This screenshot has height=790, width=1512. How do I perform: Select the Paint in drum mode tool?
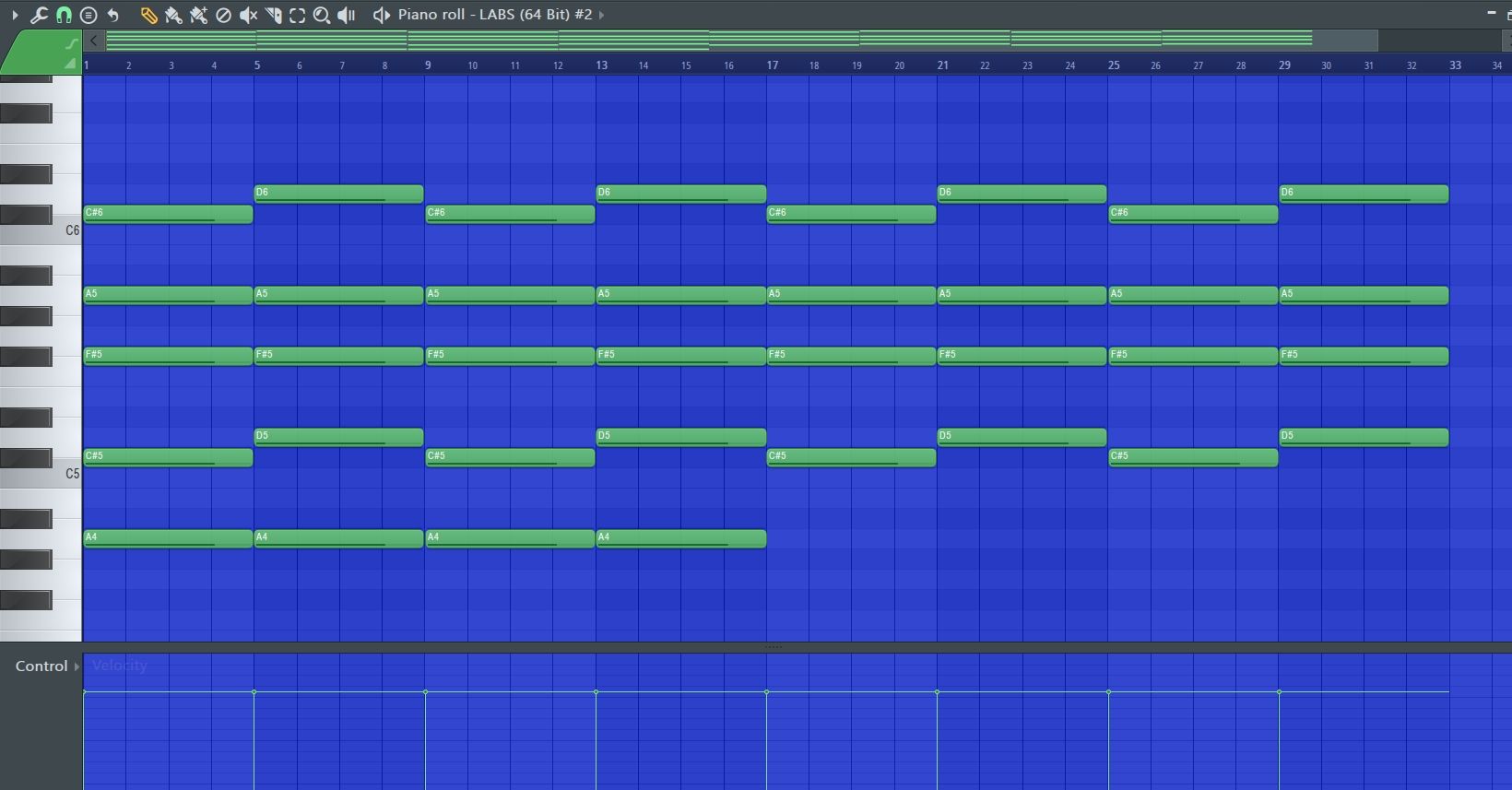point(198,15)
